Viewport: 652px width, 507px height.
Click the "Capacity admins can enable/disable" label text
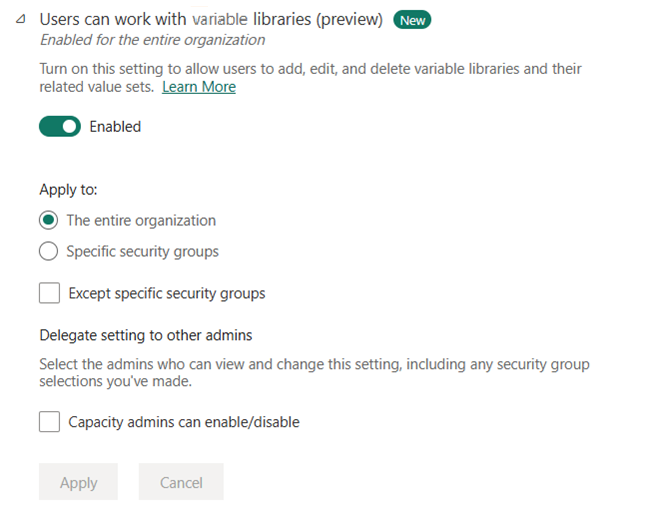[184, 422]
